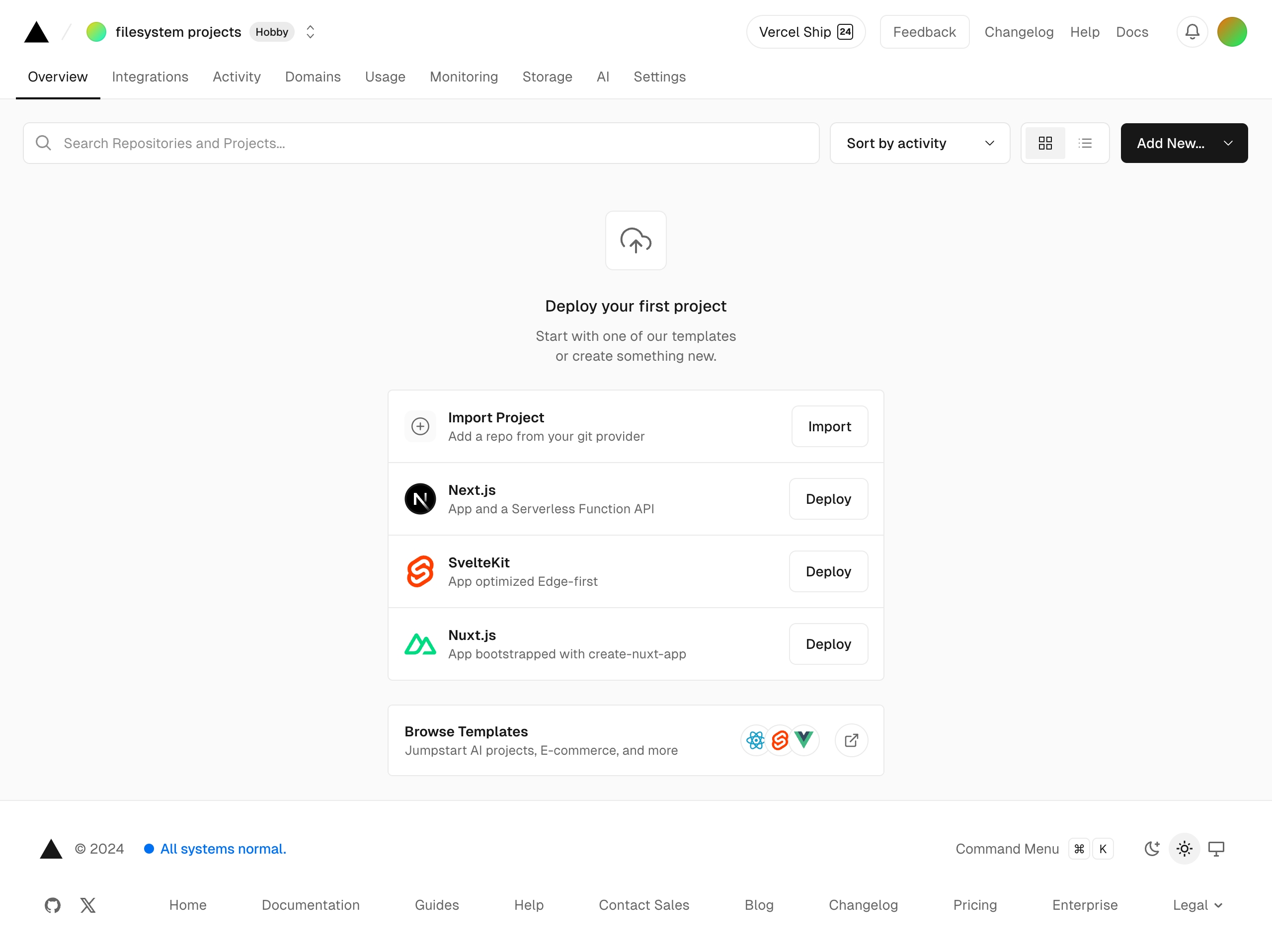The height and width of the screenshot is (952, 1272).
Task: Click the search magnifier icon
Action: tap(44, 143)
